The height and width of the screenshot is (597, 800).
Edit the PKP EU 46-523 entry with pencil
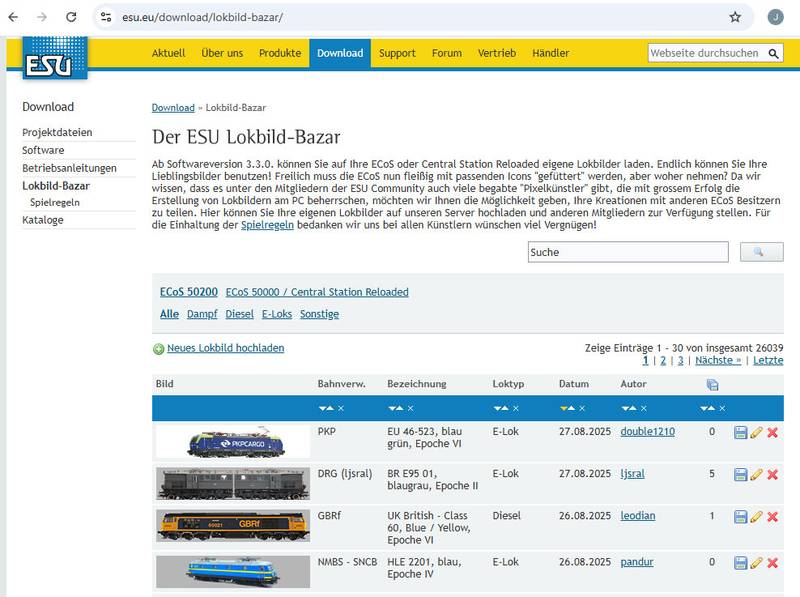(757, 433)
